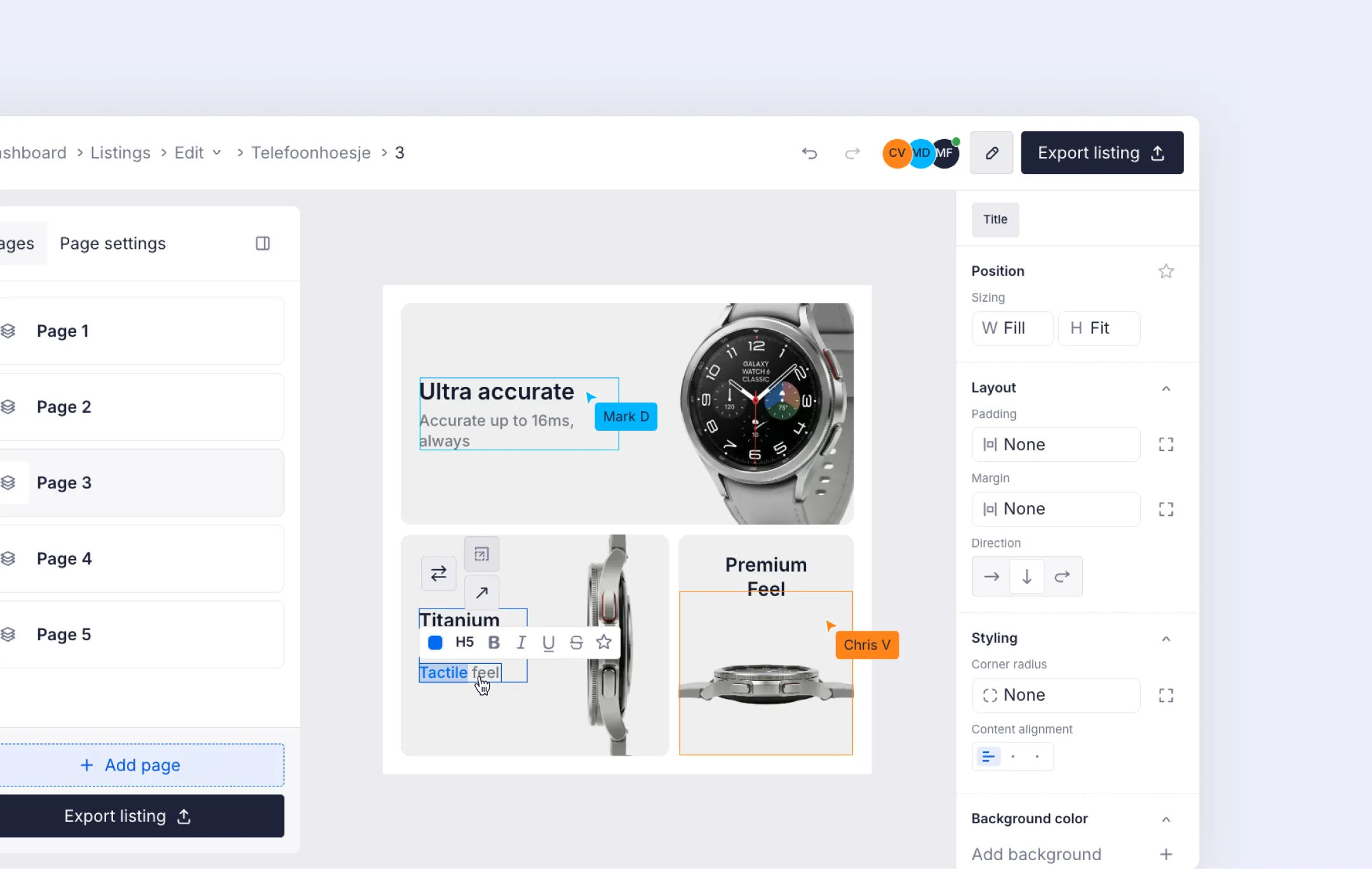Image resolution: width=1372 pixels, height=869 pixels.
Task: Open the Padding None dropdown
Action: [1056, 445]
